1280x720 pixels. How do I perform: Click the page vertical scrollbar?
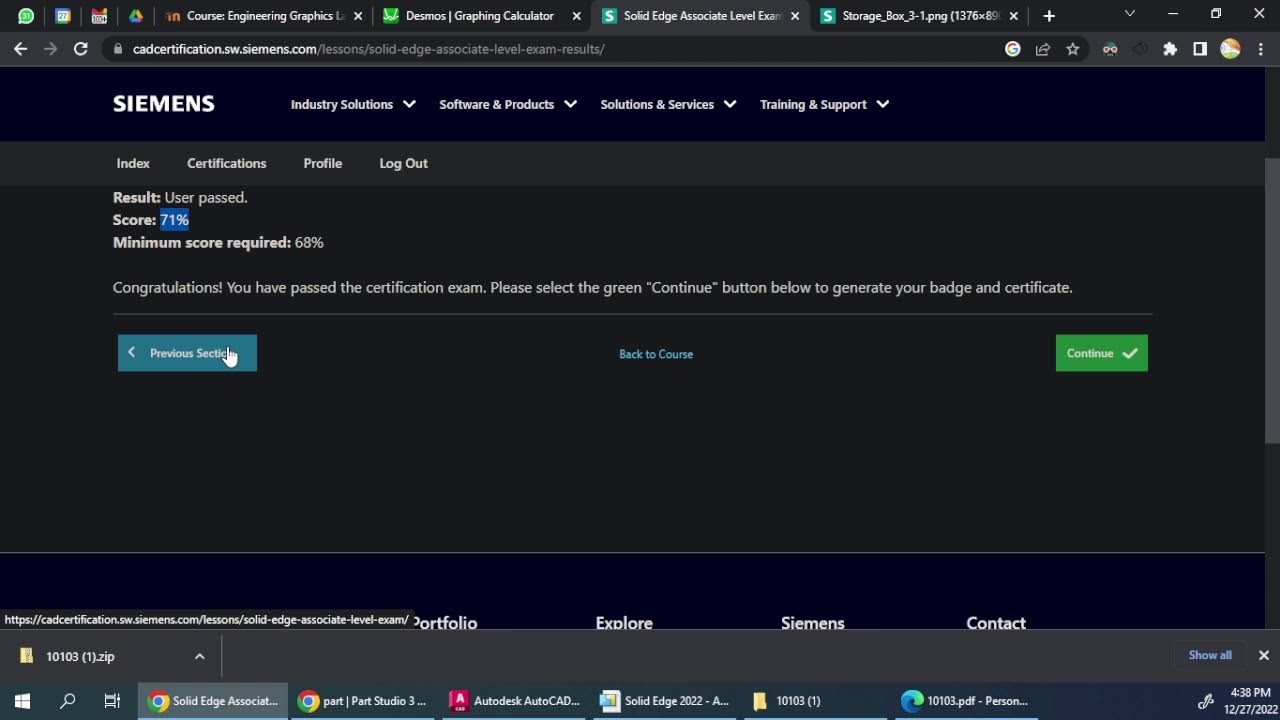pos(1272,300)
